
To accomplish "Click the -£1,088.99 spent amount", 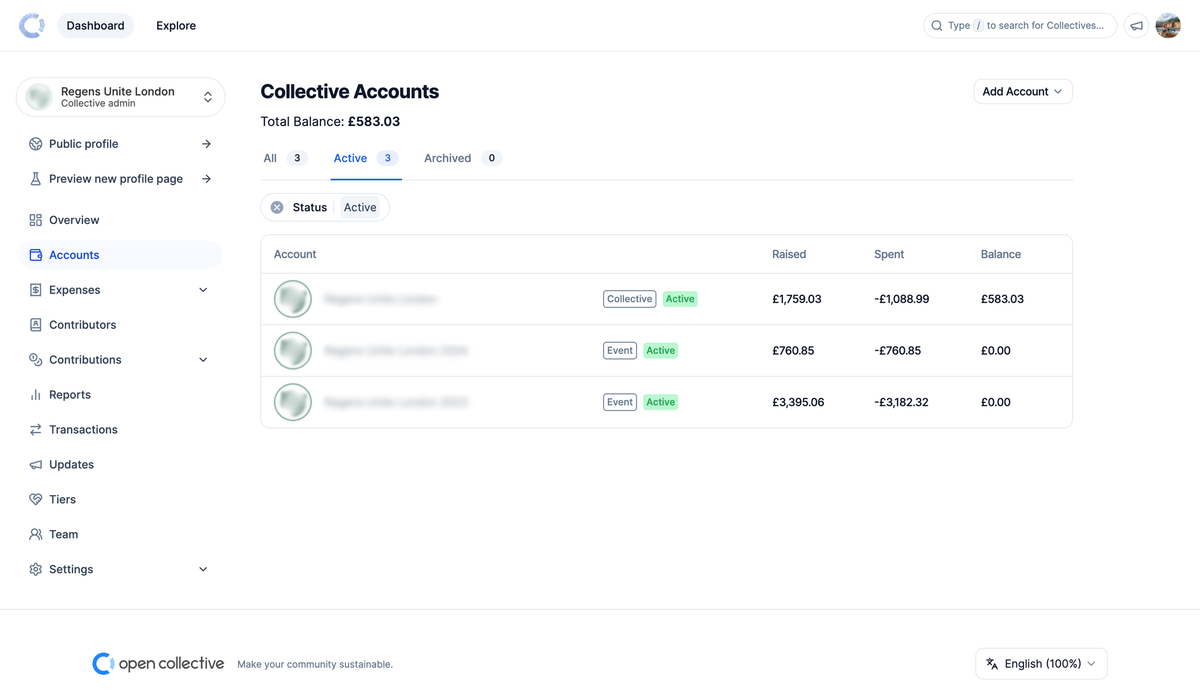I will 902,299.
